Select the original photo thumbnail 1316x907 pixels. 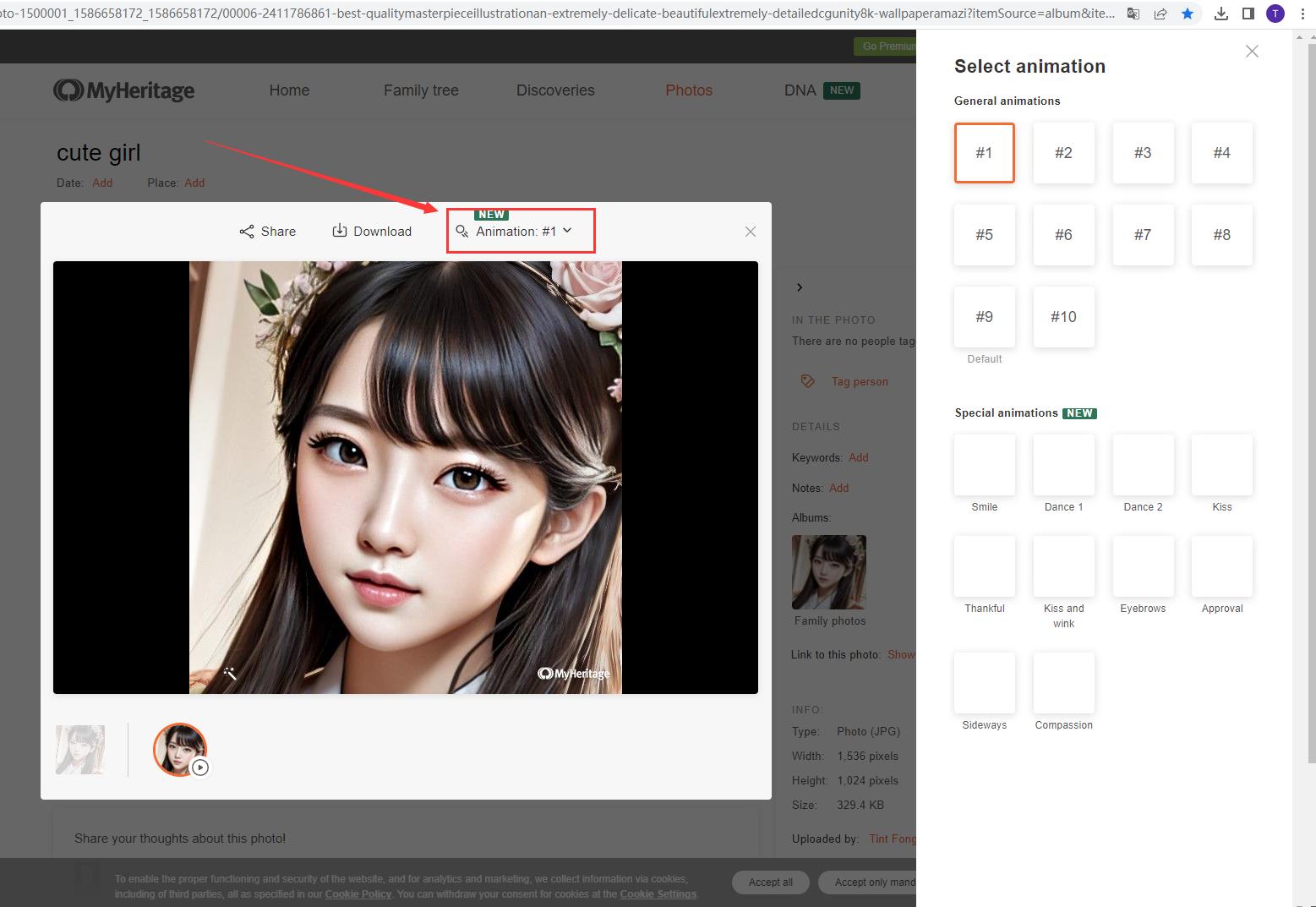point(80,749)
